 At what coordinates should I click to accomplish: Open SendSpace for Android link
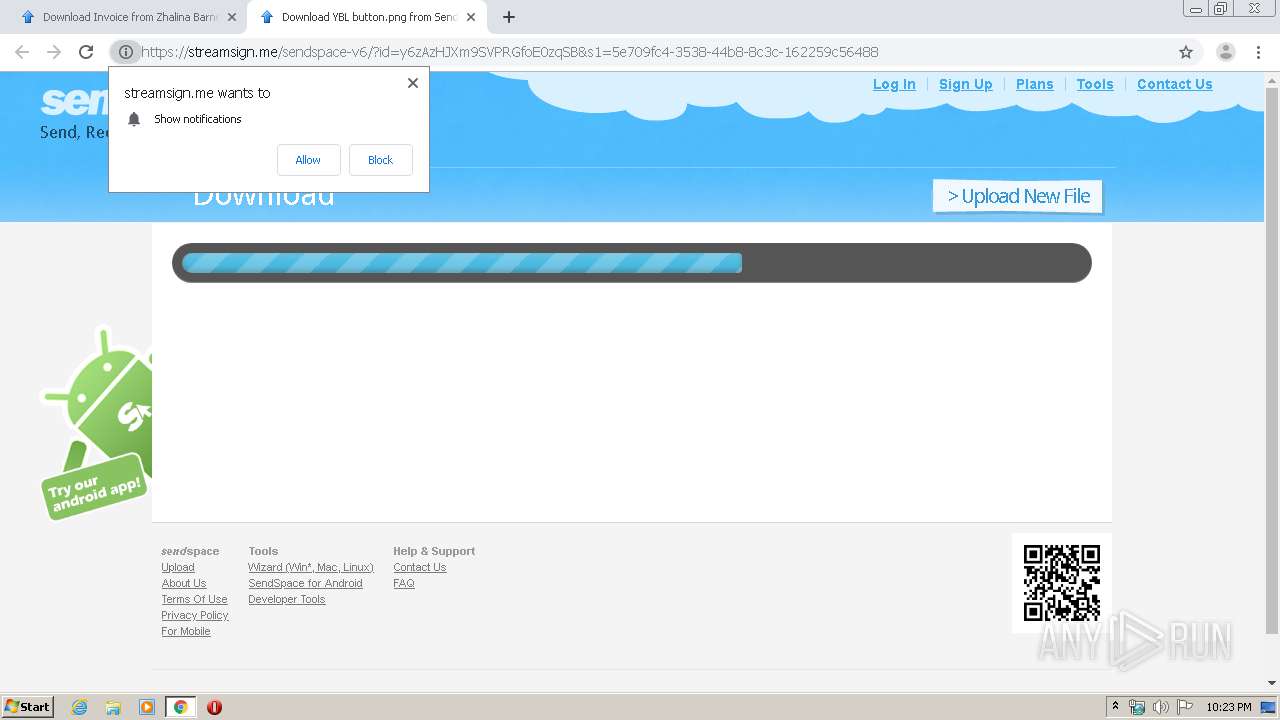pos(305,583)
